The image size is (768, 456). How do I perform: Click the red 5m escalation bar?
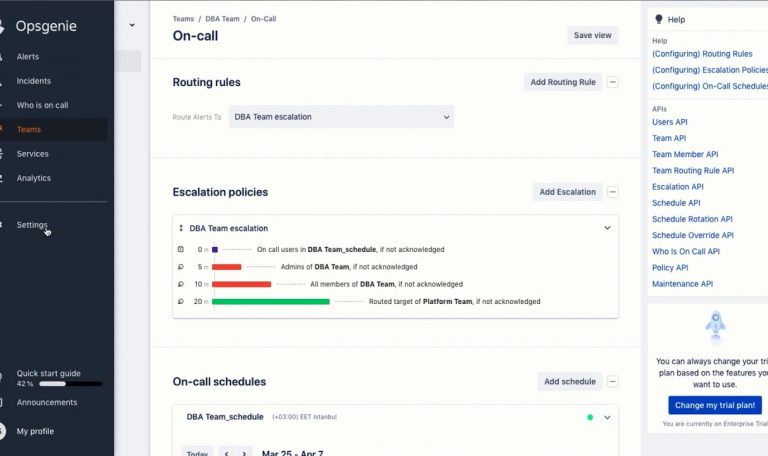click(226, 267)
